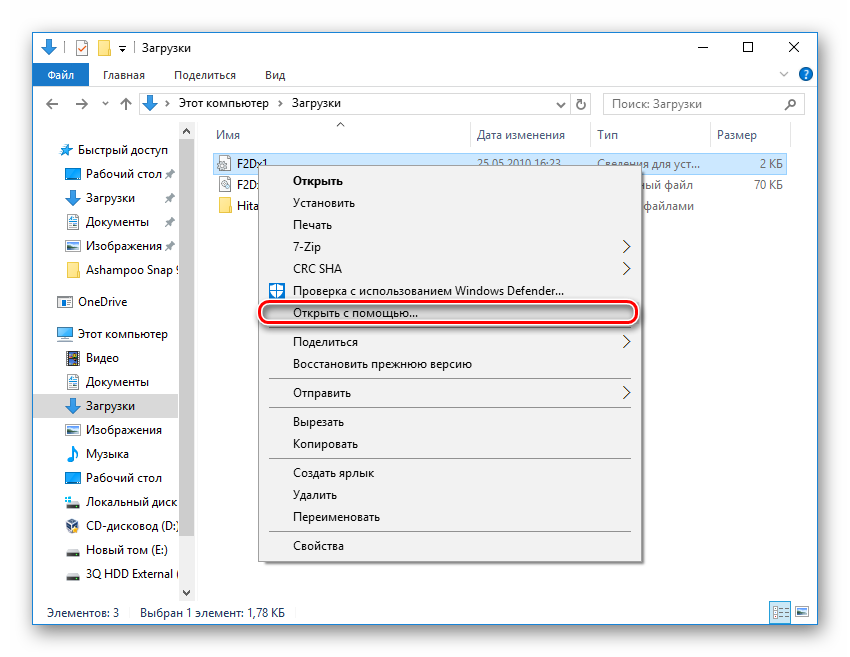
Task: Click the Help question mark icon
Action: [x=806, y=75]
